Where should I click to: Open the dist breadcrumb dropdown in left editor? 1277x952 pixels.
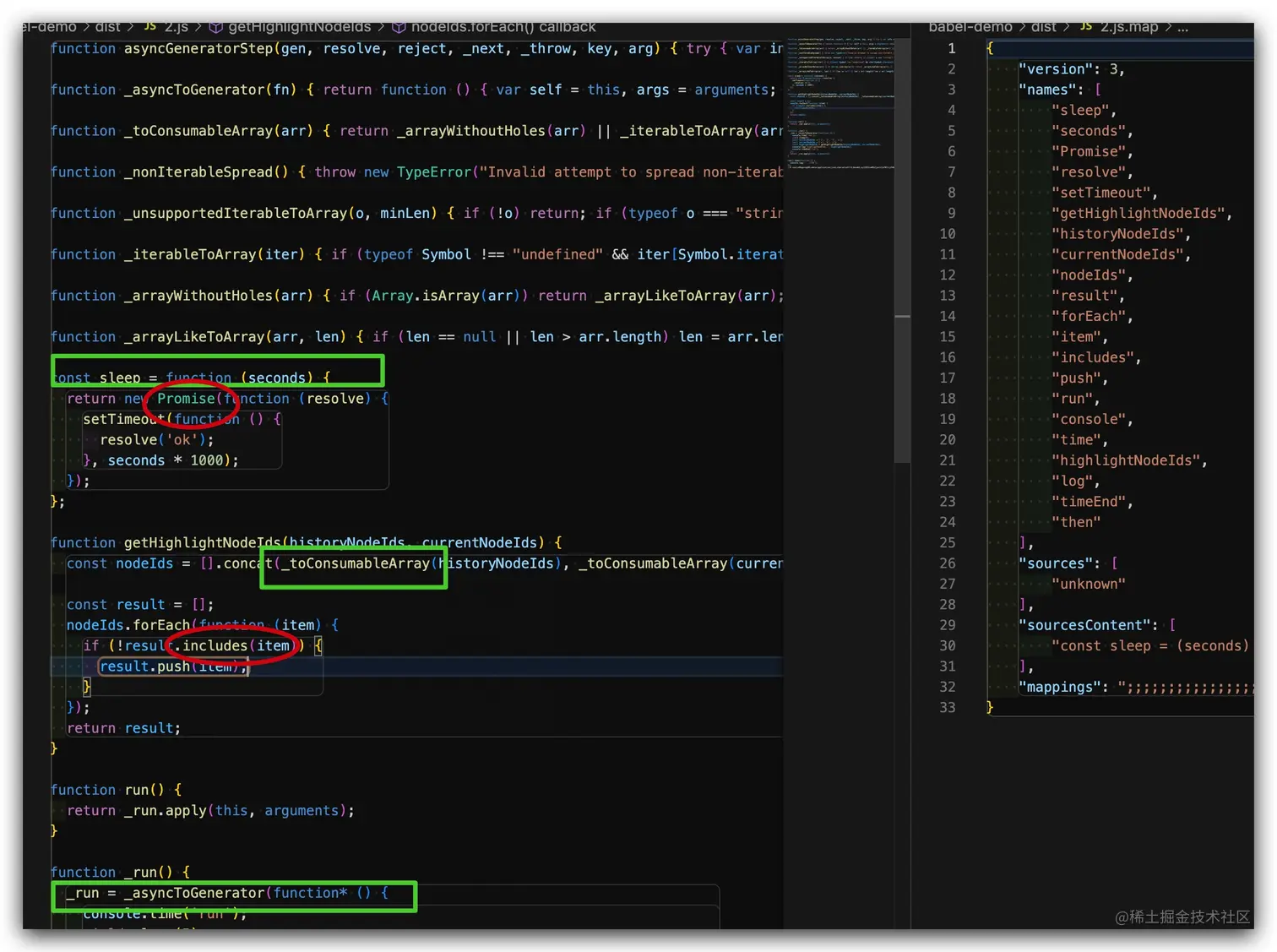coord(107,27)
